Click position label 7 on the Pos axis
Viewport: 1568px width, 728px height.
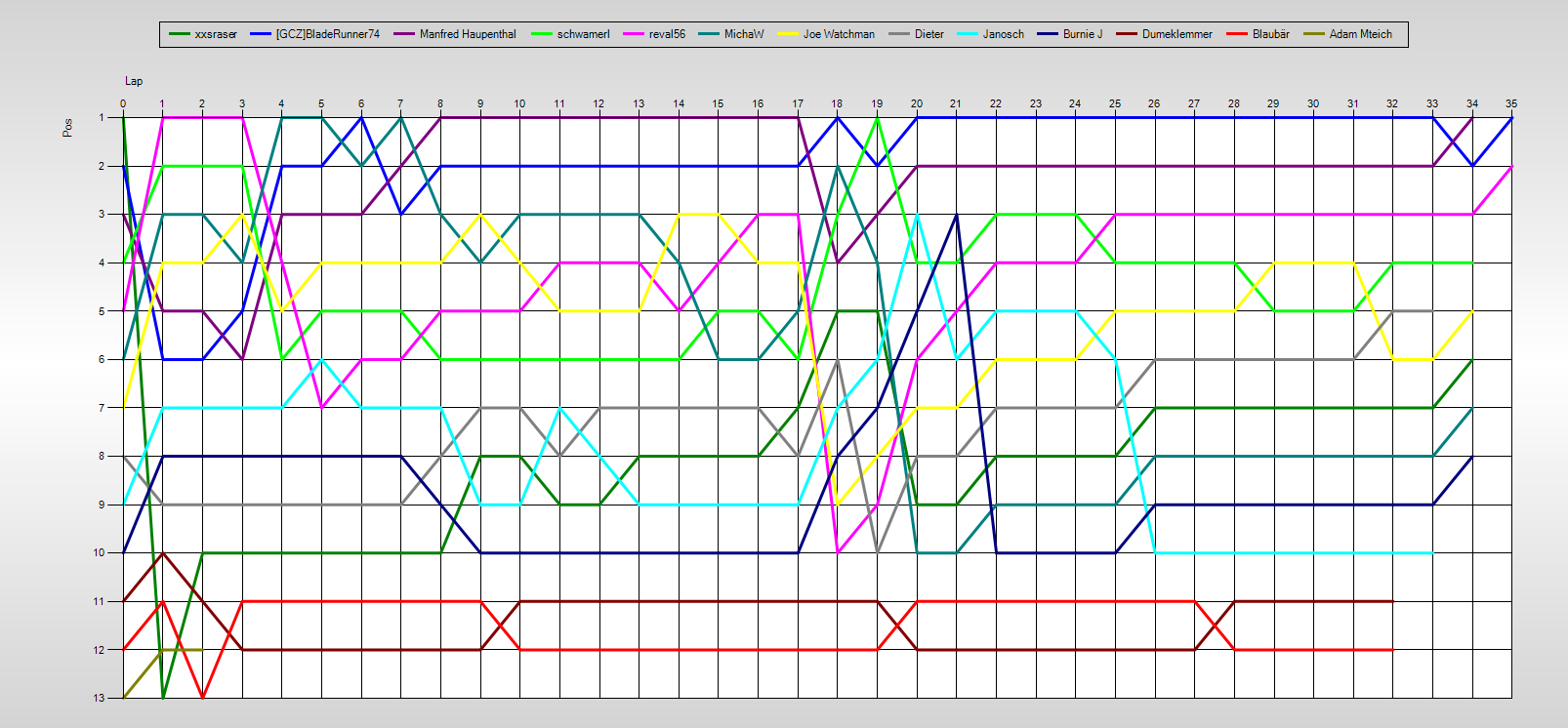click(102, 408)
